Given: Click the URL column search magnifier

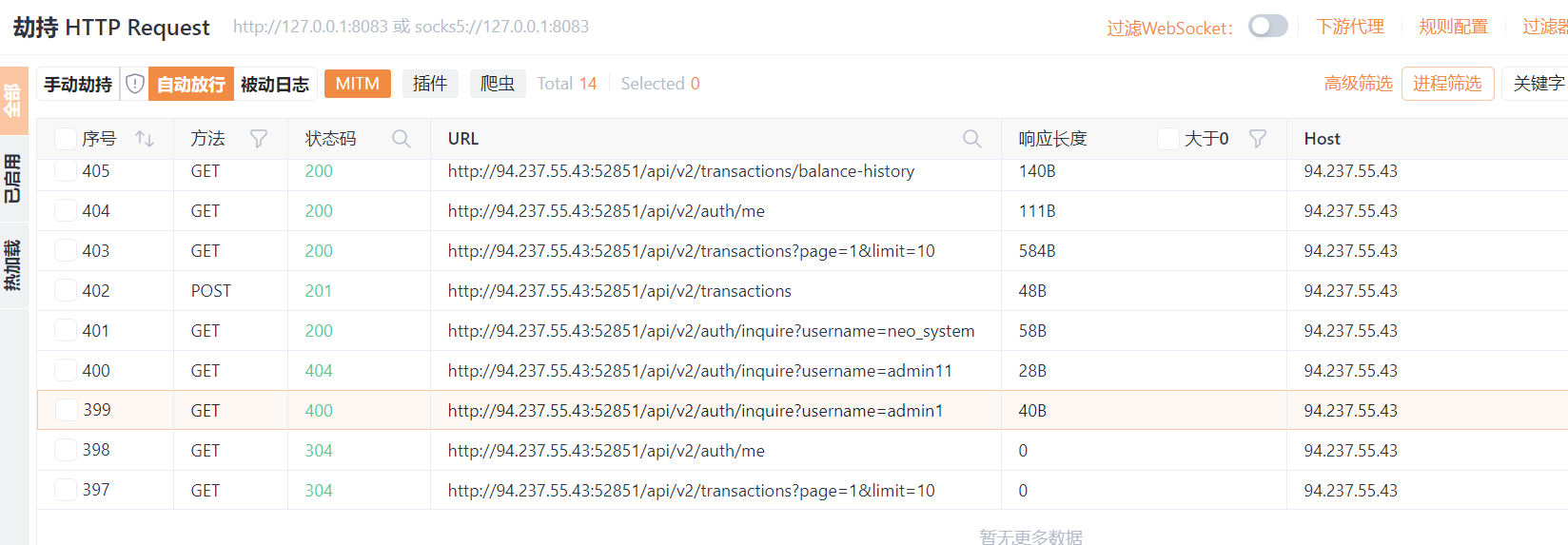Looking at the screenshot, I should (971, 139).
